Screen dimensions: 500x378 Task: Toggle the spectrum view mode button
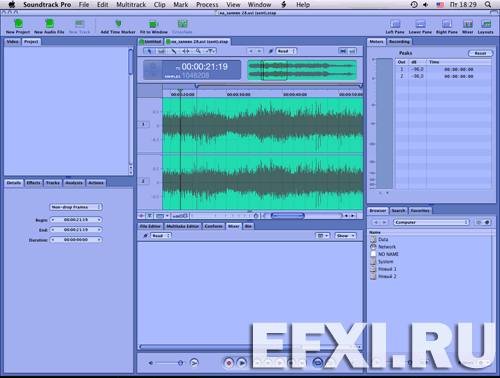click(352, 51)
